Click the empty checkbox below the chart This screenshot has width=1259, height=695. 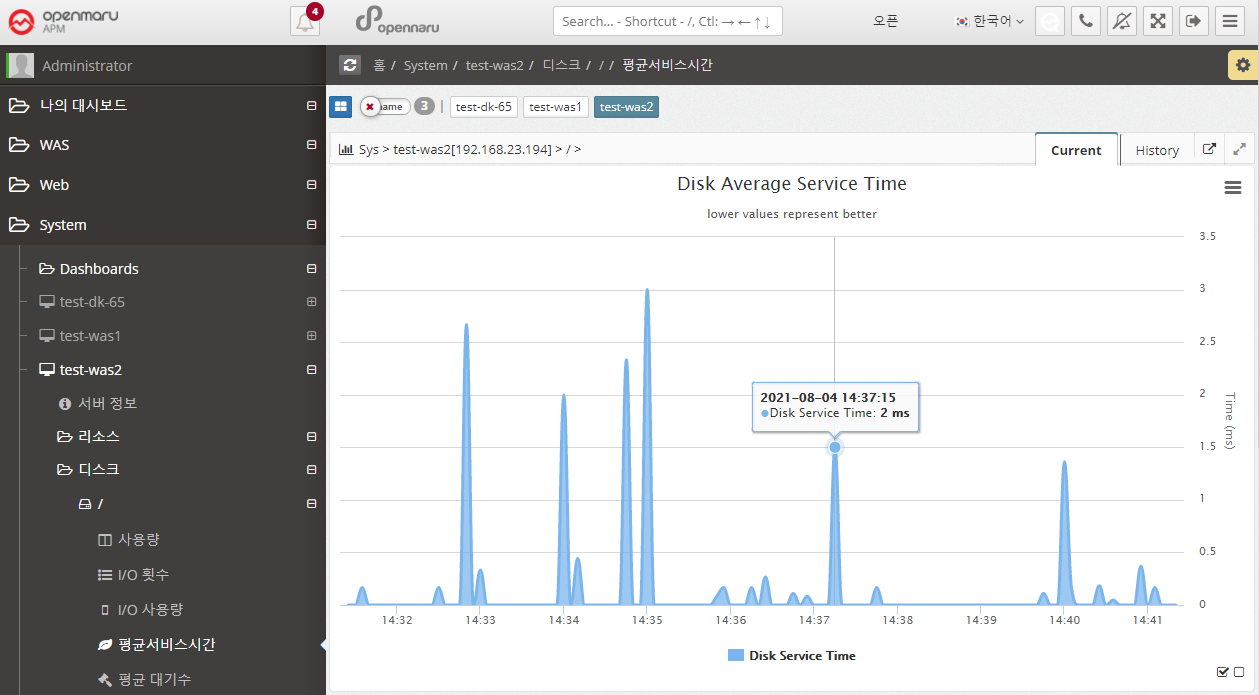pyautogui.click(x=1239, y=672)
